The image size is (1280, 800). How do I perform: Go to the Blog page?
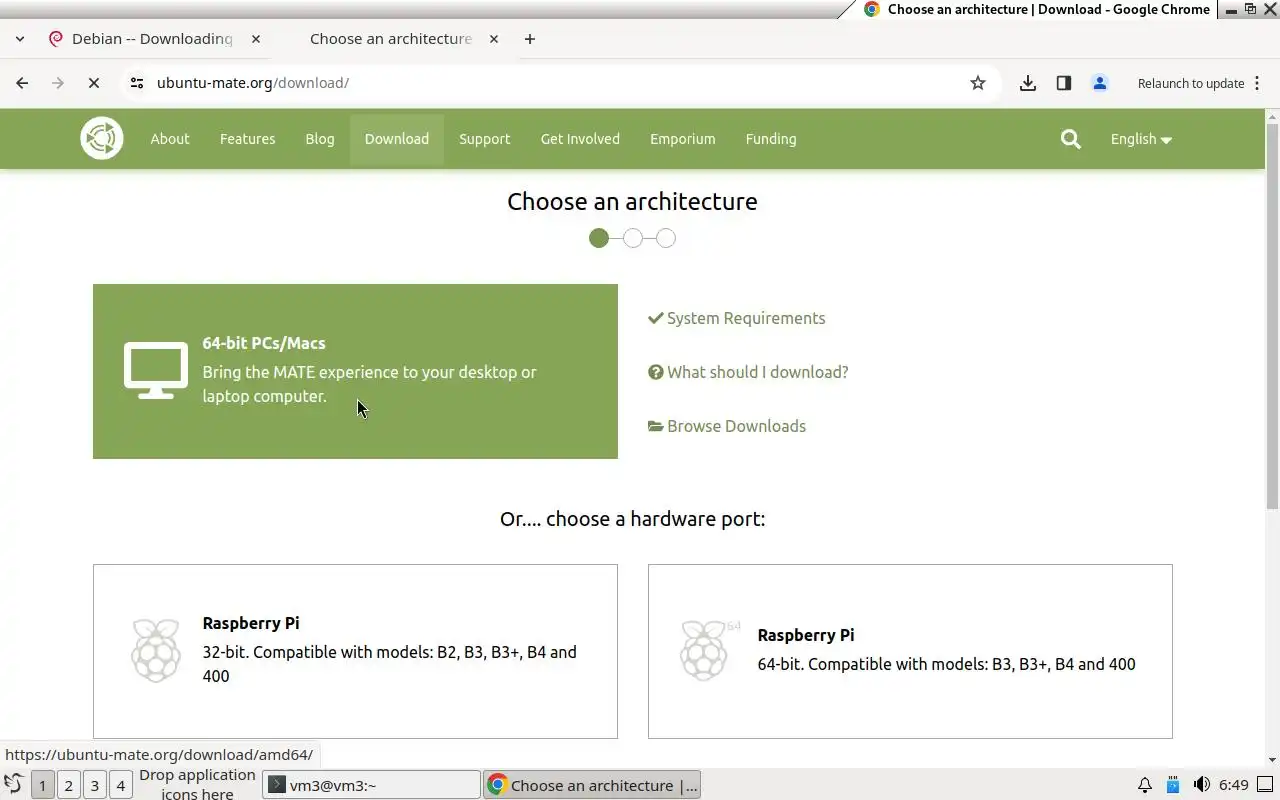[320, 139]
